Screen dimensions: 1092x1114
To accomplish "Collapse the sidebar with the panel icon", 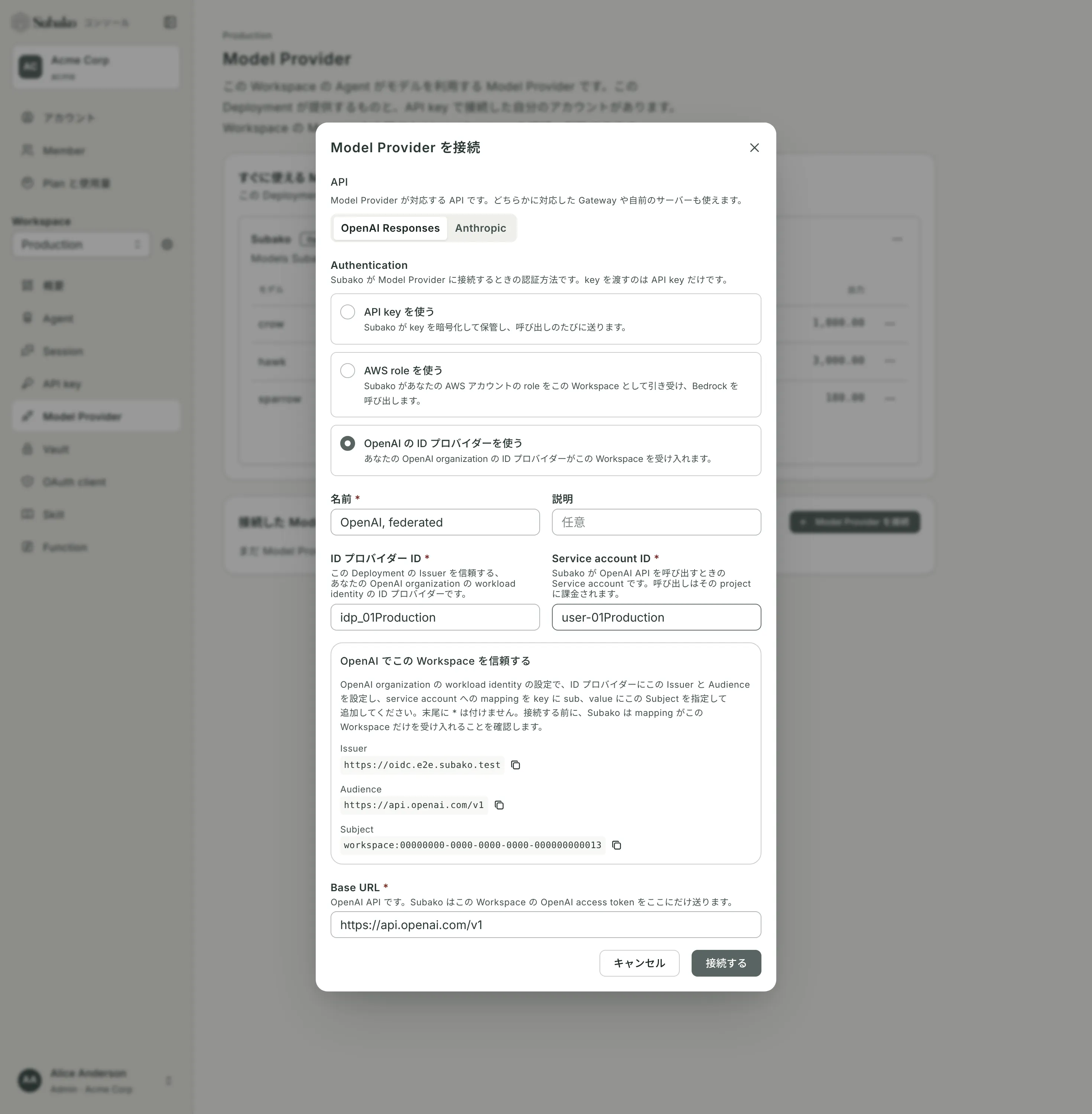I will [x=170, y=22].
